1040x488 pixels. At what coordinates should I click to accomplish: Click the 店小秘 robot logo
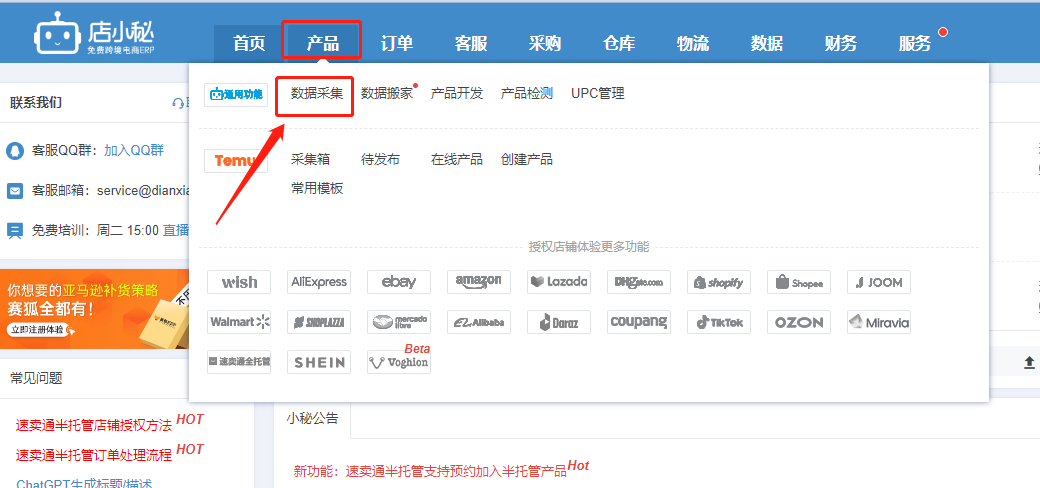(94, 32)
